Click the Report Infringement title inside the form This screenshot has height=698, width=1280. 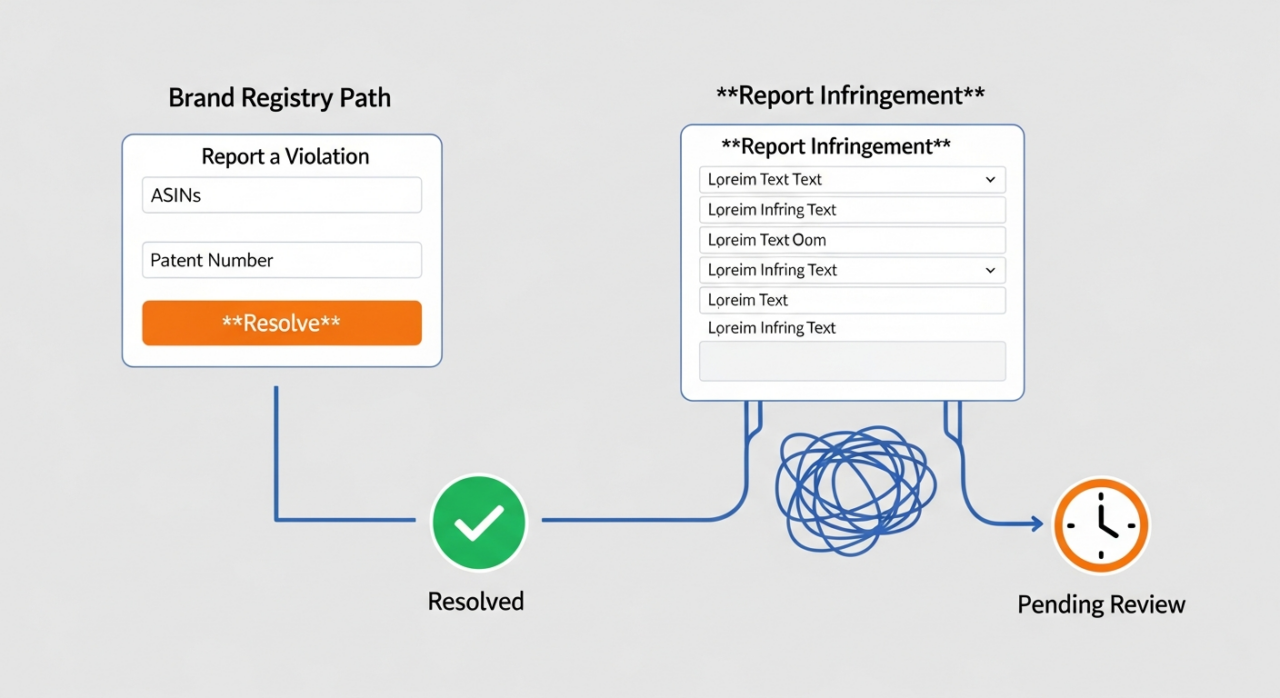pyautogui.click(x=835, y=146)
